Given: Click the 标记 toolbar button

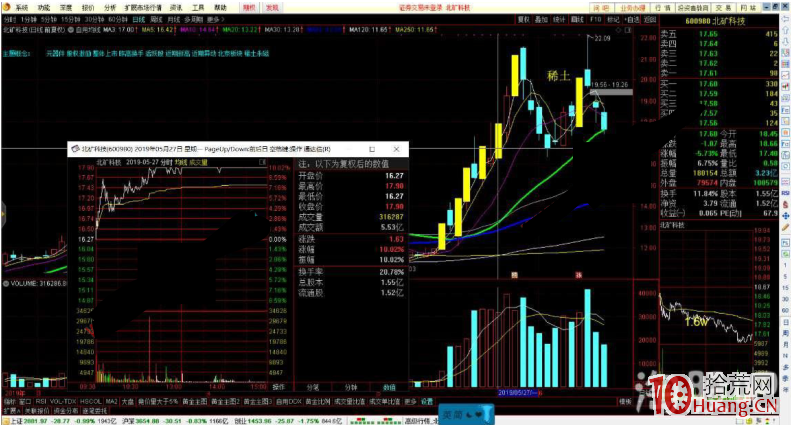Looking at the screenshot, I should click(x=613, y=19).
